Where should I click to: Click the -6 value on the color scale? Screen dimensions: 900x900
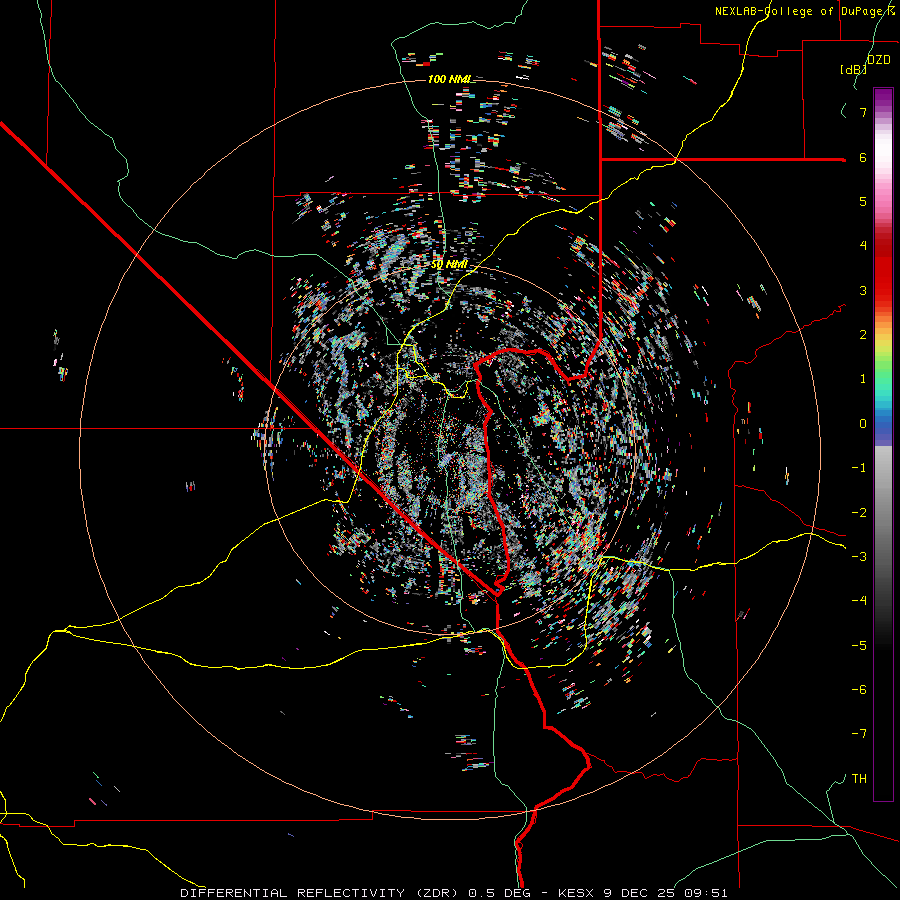pos(859,690)
